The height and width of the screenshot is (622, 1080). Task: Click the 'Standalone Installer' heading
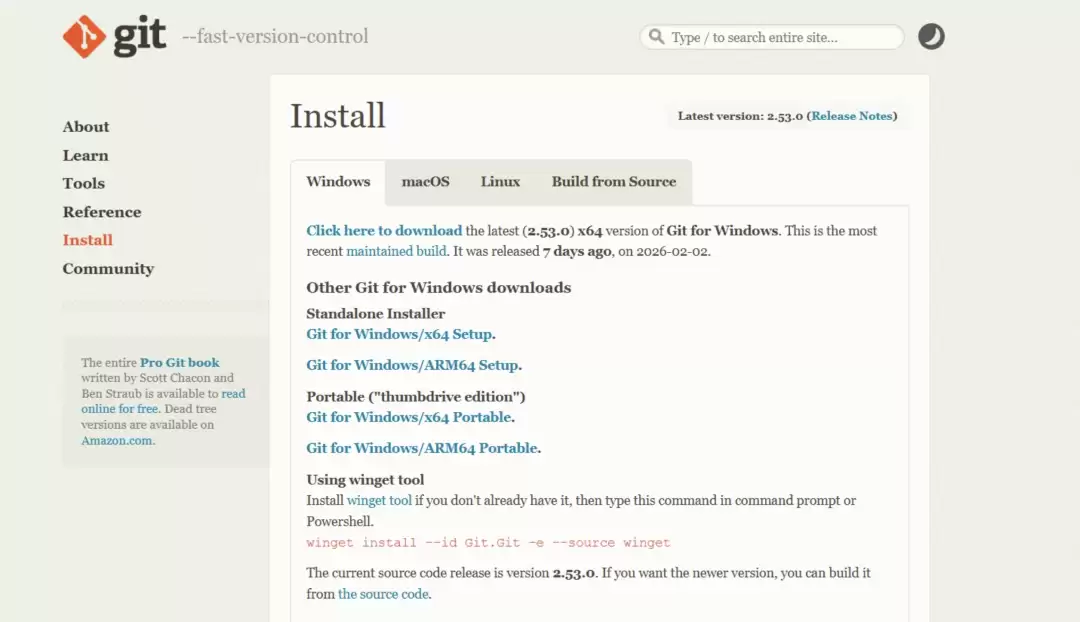click(x=375, y=313)
